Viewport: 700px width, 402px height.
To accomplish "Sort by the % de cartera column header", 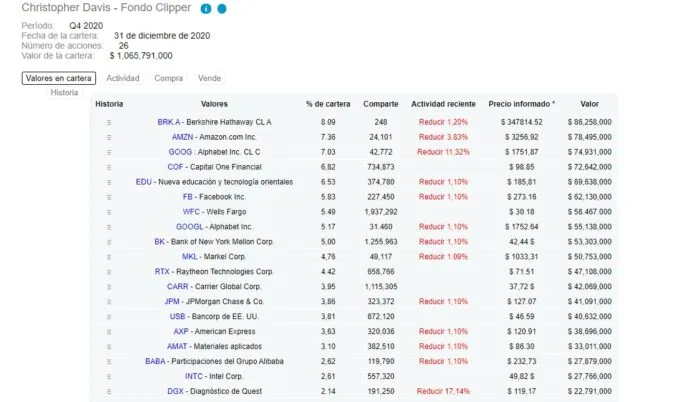I will pyautogui.click(x=328, y=103).
